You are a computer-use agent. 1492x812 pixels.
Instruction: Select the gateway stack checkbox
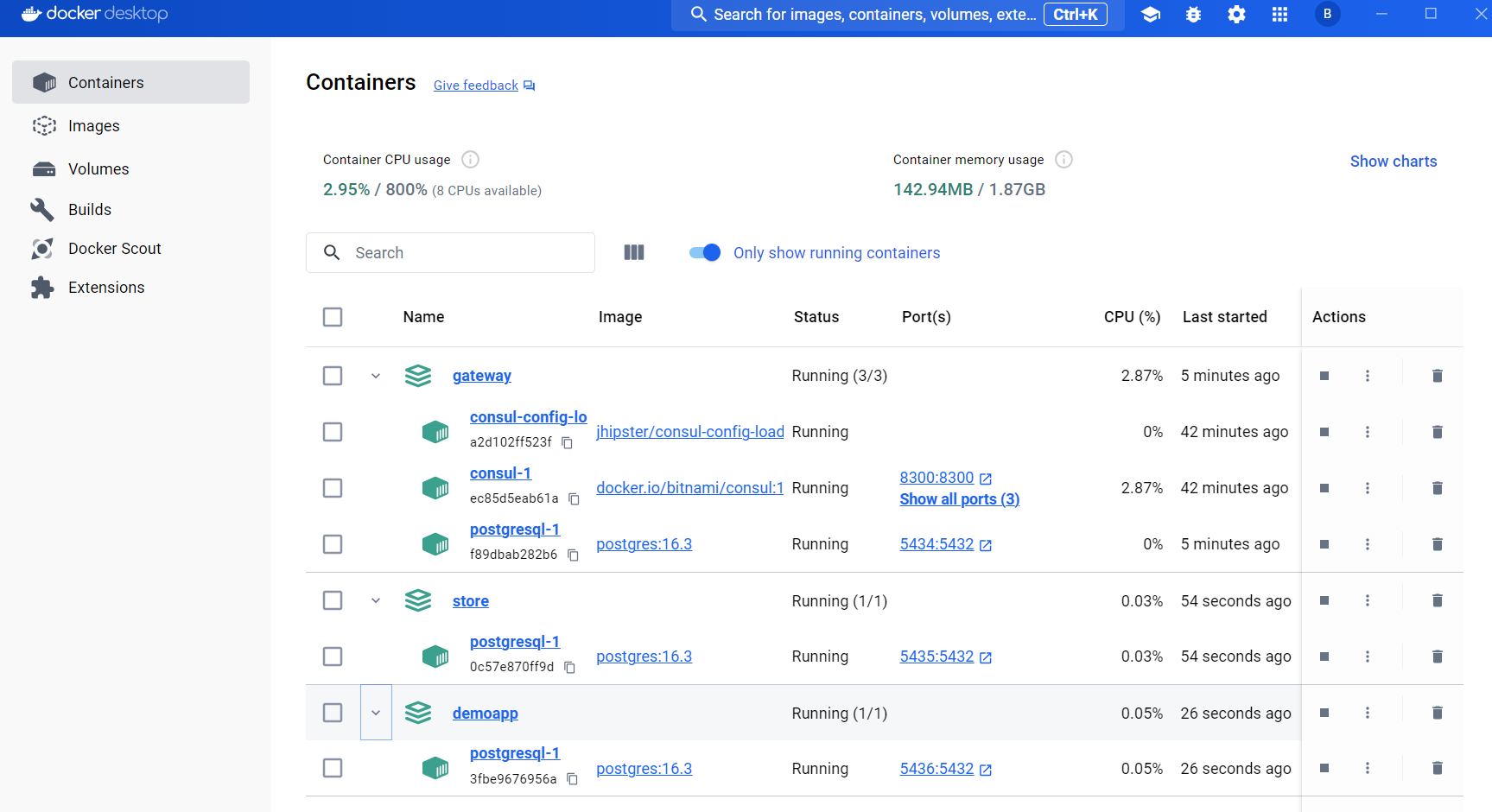pos(333,376)
